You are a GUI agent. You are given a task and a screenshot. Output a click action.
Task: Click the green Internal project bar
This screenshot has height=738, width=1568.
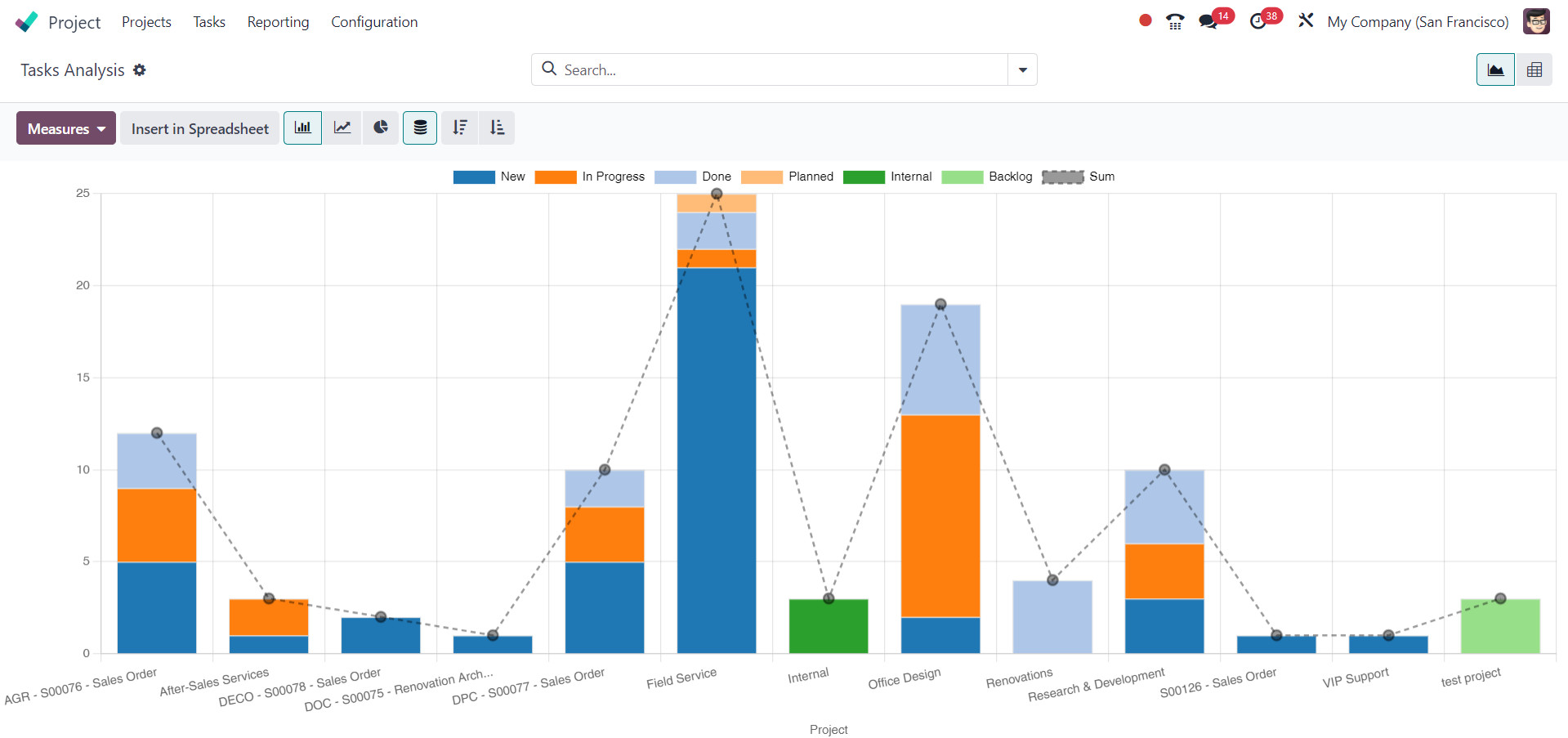click(829, 626)
